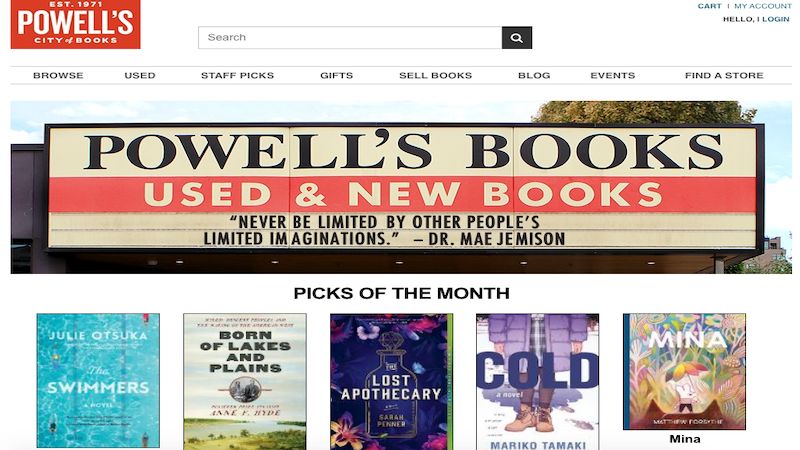The image size is (800, 450).
Task: Open the Browse menu
Action: [x=58, y=76]
